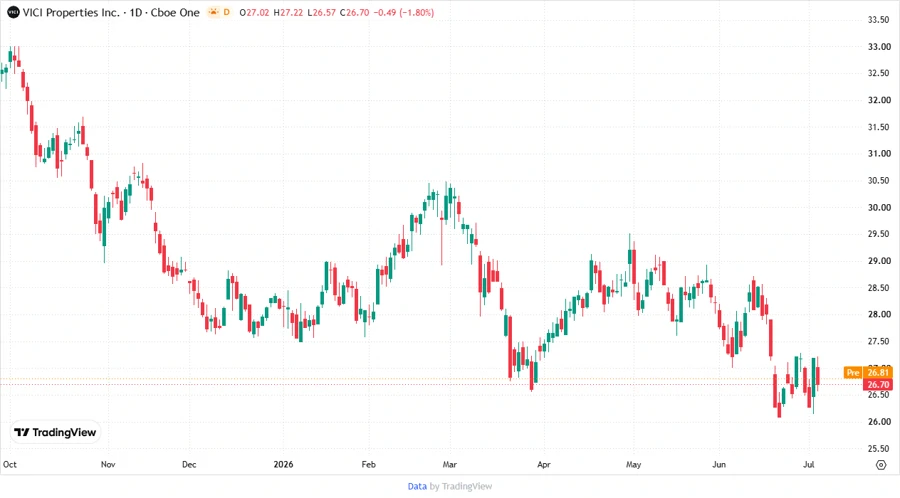Click the open value O27.02
The image size is (900, 498).
[254, 13]
